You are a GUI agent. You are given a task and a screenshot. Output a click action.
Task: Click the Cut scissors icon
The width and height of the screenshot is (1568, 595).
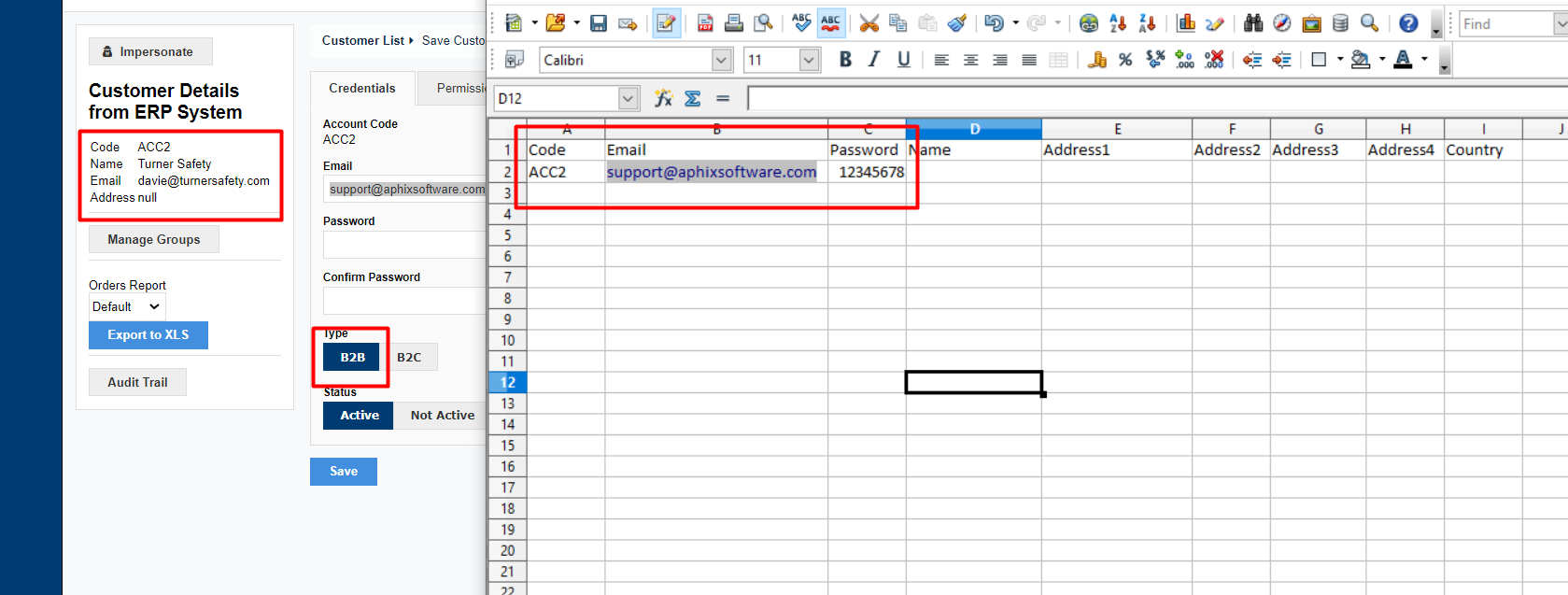[x=869, y=23]
